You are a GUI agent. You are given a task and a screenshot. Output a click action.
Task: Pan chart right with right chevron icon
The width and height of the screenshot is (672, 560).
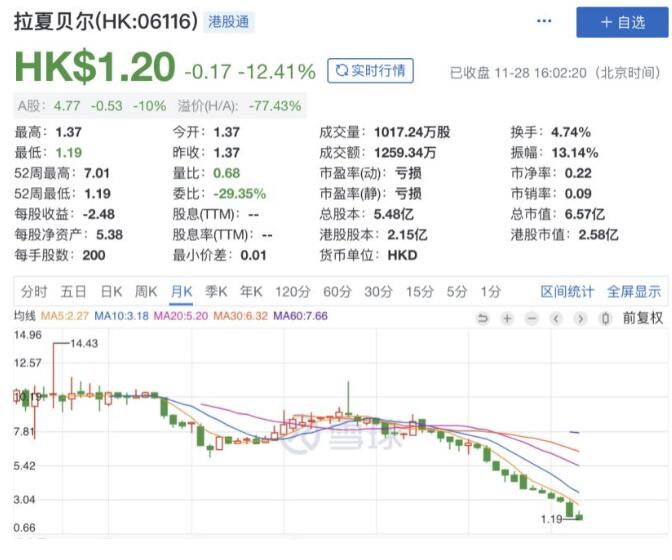[581, 318]
